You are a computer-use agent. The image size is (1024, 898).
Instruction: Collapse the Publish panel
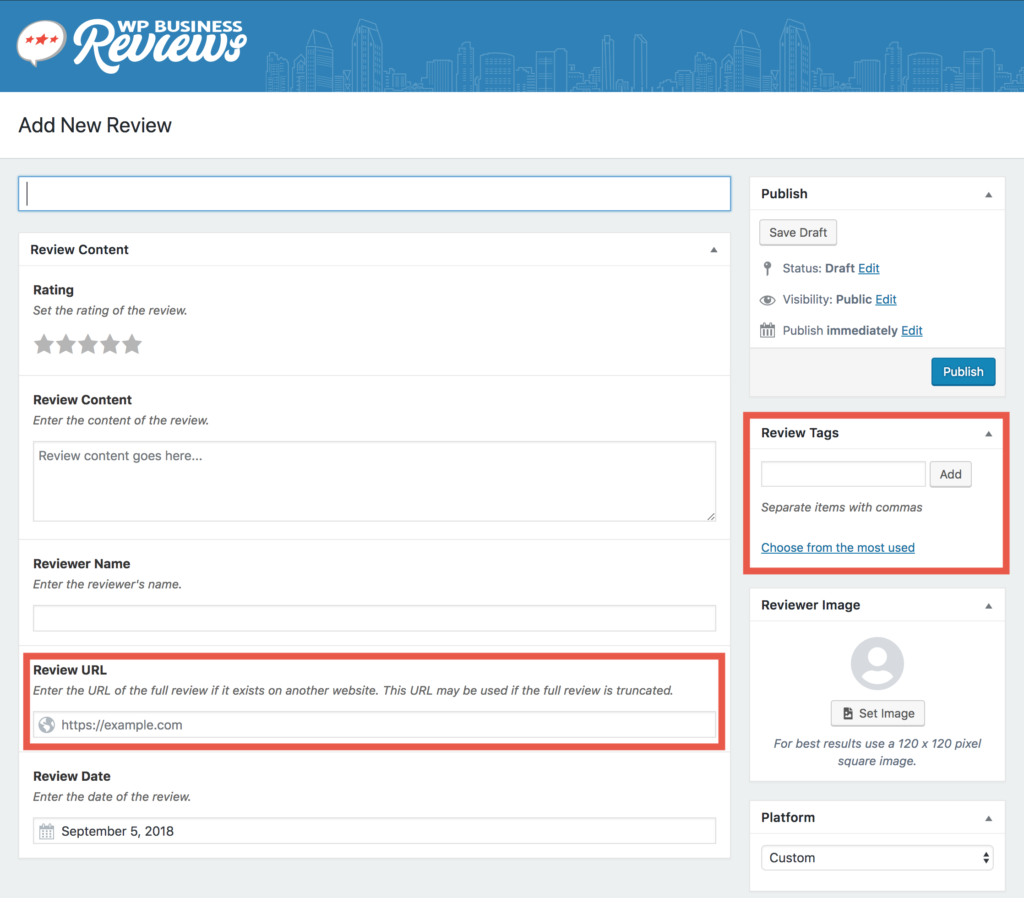point(989,195)
